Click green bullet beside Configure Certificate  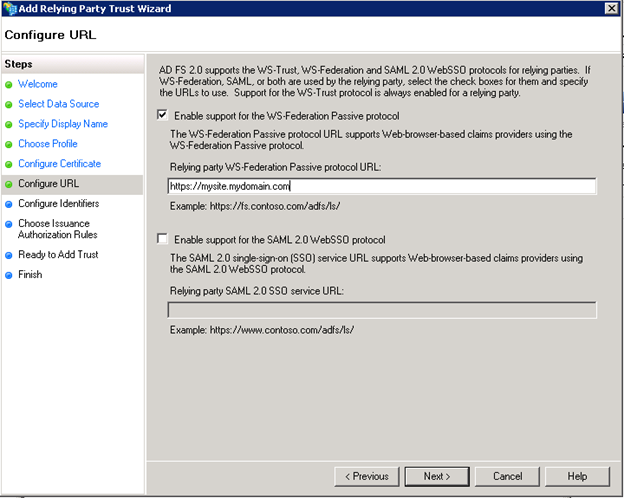coord(9,164)
